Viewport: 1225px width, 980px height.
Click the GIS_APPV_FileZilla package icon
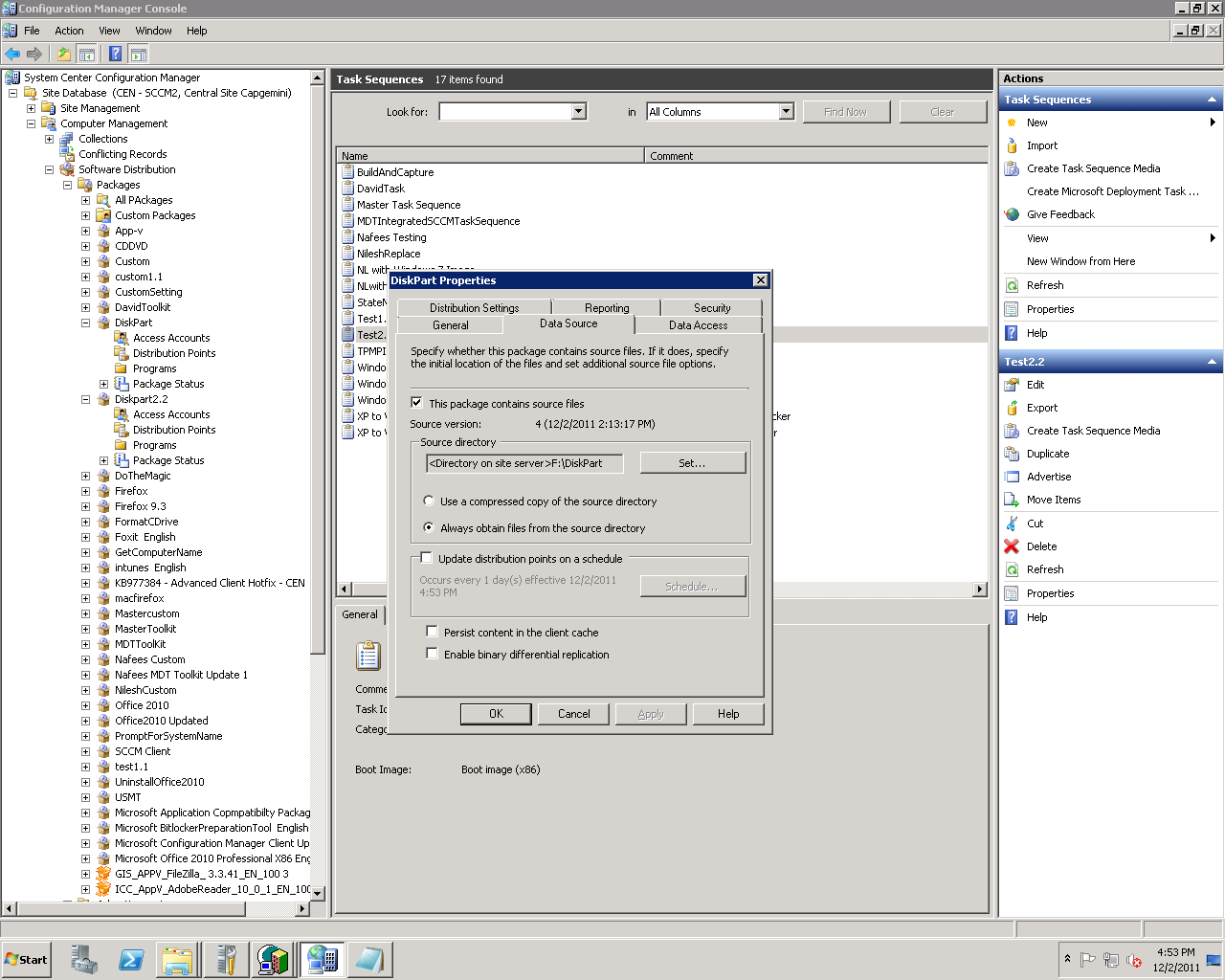(103, 874)
